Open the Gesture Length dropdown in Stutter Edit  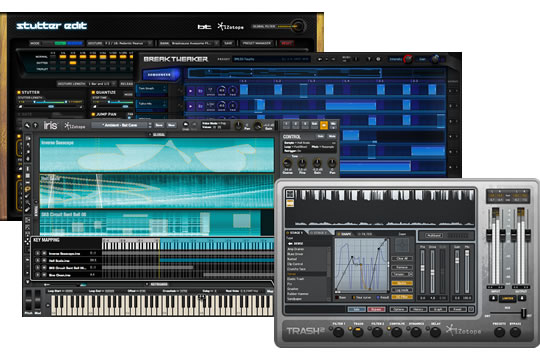pyautogui.click(x=86, y=84)
